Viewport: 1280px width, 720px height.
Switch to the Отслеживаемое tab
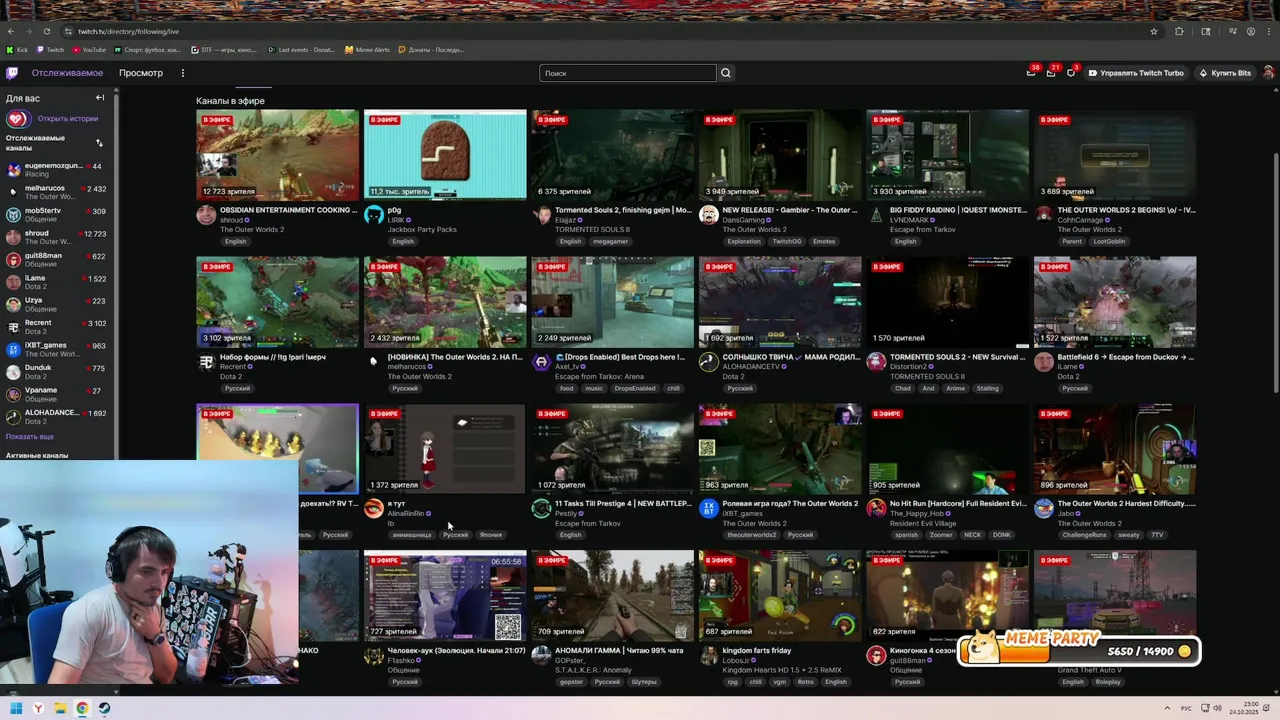pyautogui.click(x=67, y=73)
